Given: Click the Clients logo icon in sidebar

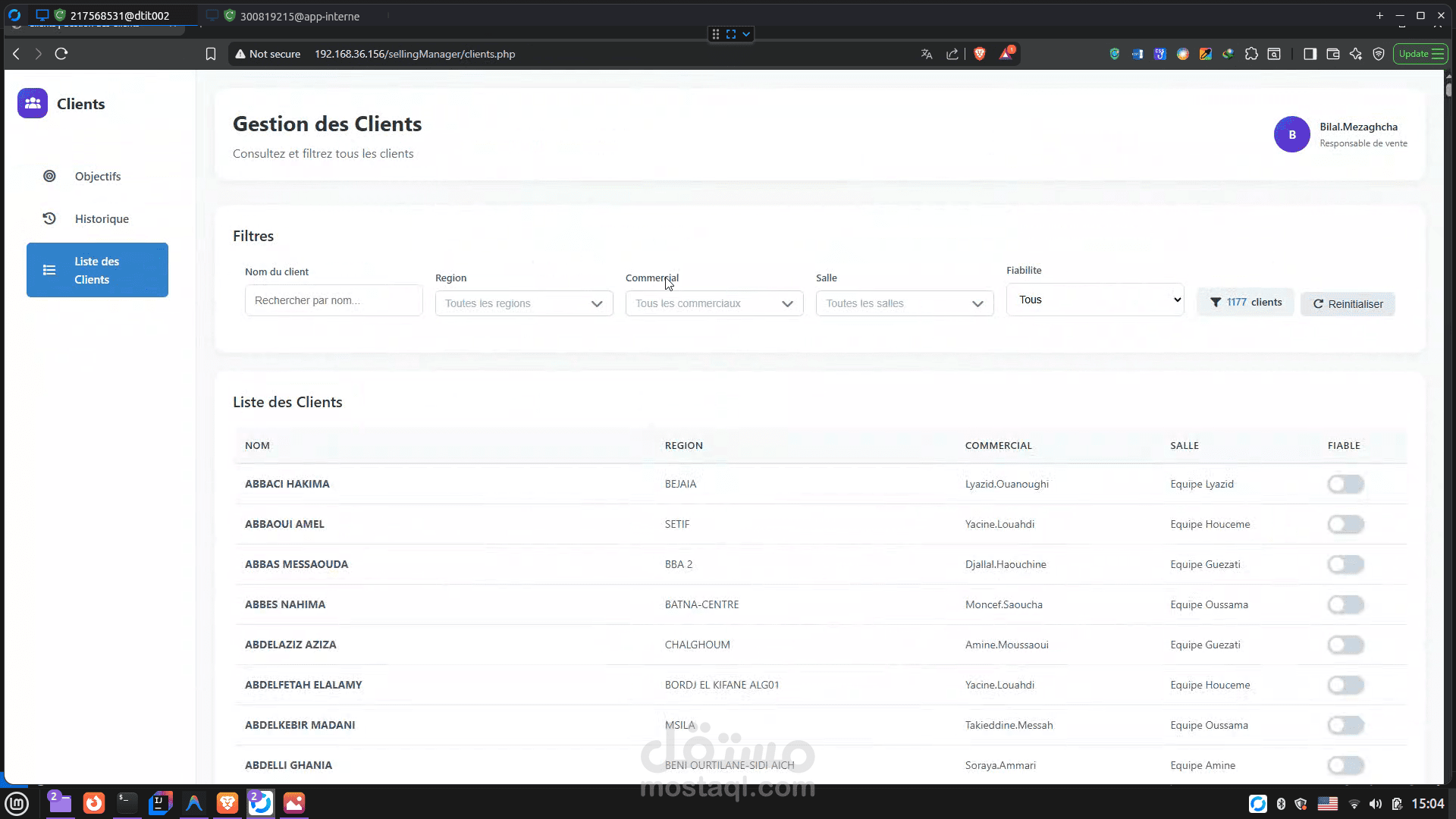Looking at the screenshot, I should (33, 103).
